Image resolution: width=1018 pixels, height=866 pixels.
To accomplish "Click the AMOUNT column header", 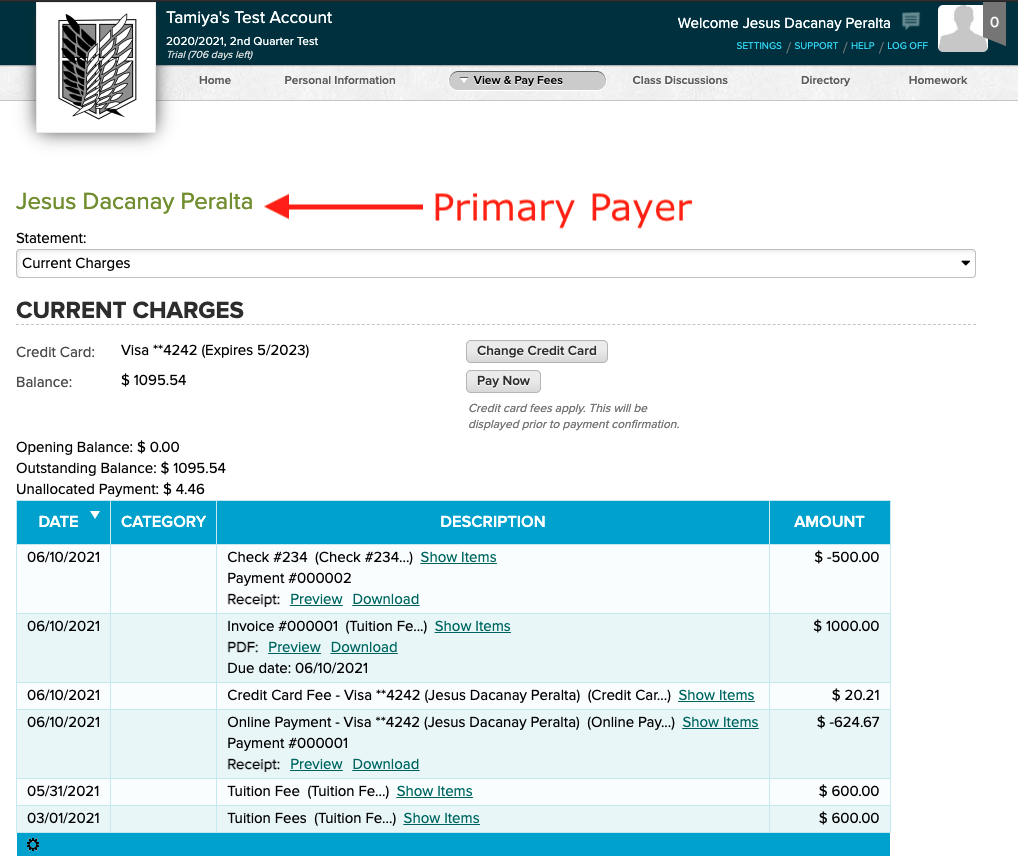I will pyautogui.click(x=830, y=522).
